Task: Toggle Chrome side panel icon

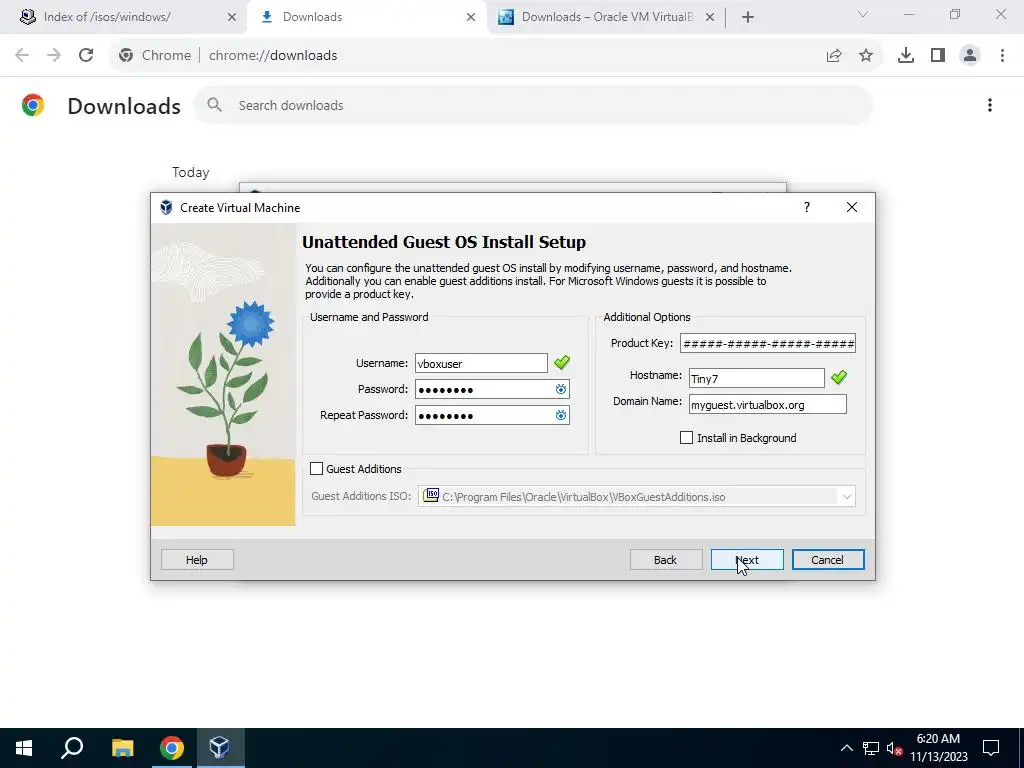Action: (938, 55)
